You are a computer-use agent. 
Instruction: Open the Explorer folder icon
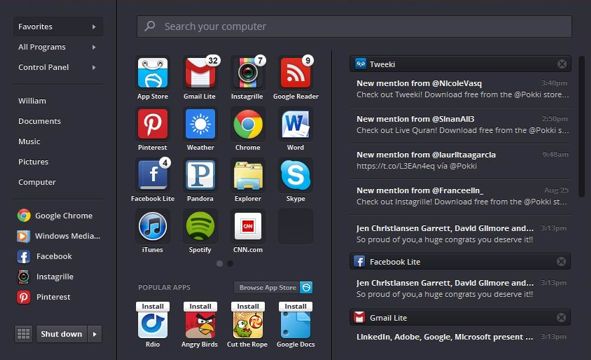pyautogui.click(x=248, y=175)
